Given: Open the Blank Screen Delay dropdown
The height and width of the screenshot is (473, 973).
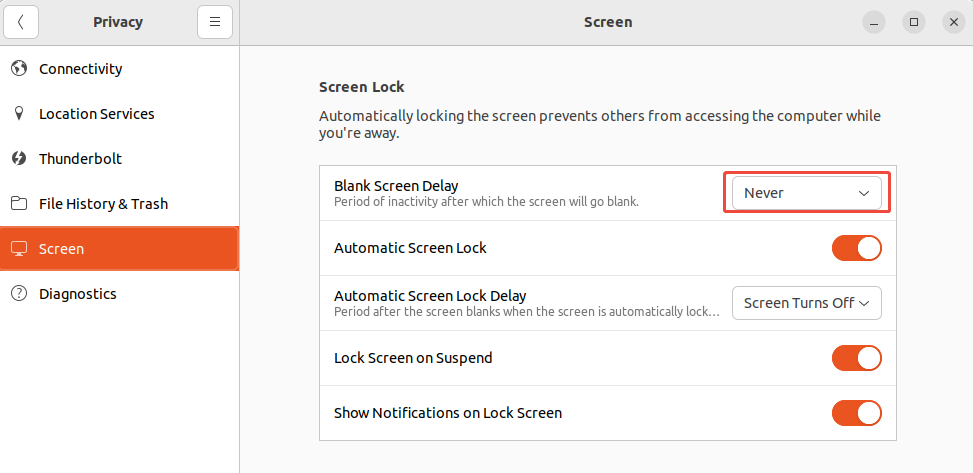Looking at the screenshot, I should coord(806,193).
